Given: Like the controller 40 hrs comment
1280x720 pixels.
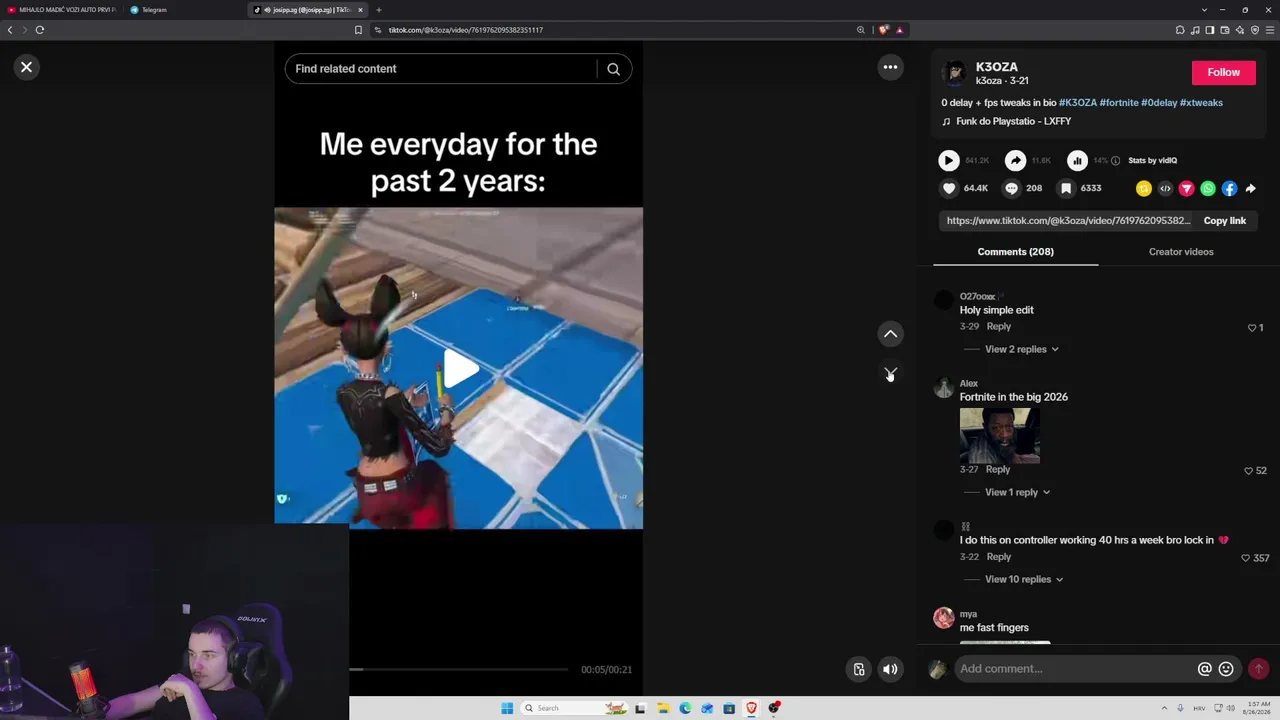Looking at the screenshot, I should pyautogui.click(x=1245, y=558).
